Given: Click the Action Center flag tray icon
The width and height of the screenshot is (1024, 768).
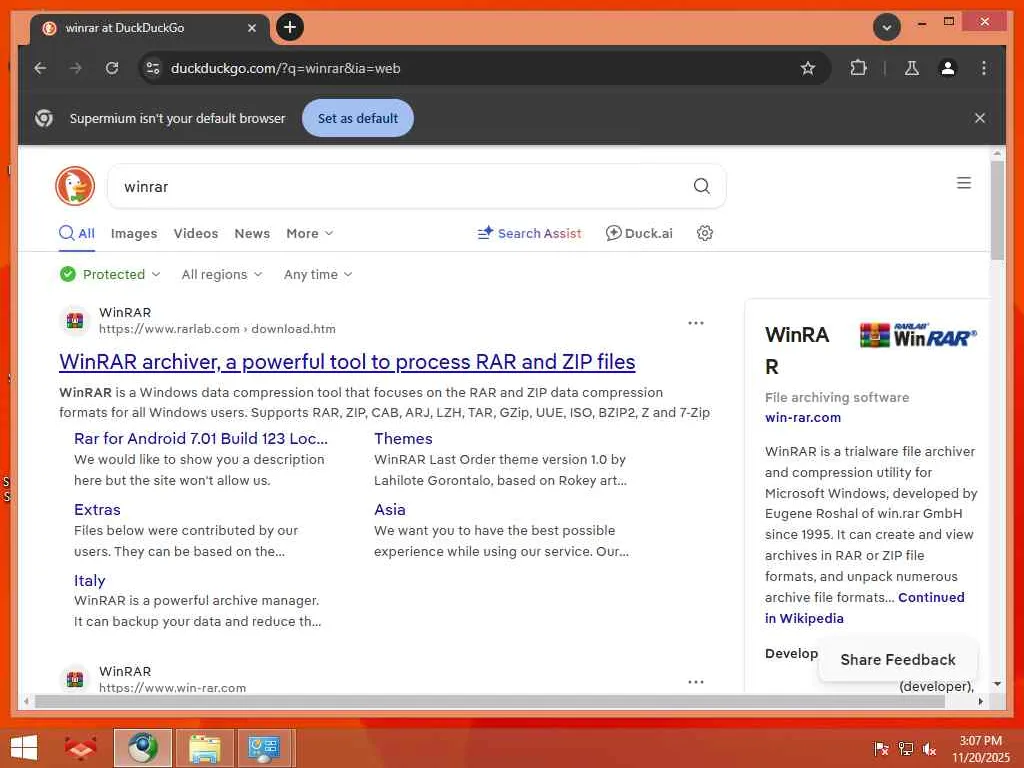Looking at the screenshot, I should pyautogui.click(x=881, y=748).
